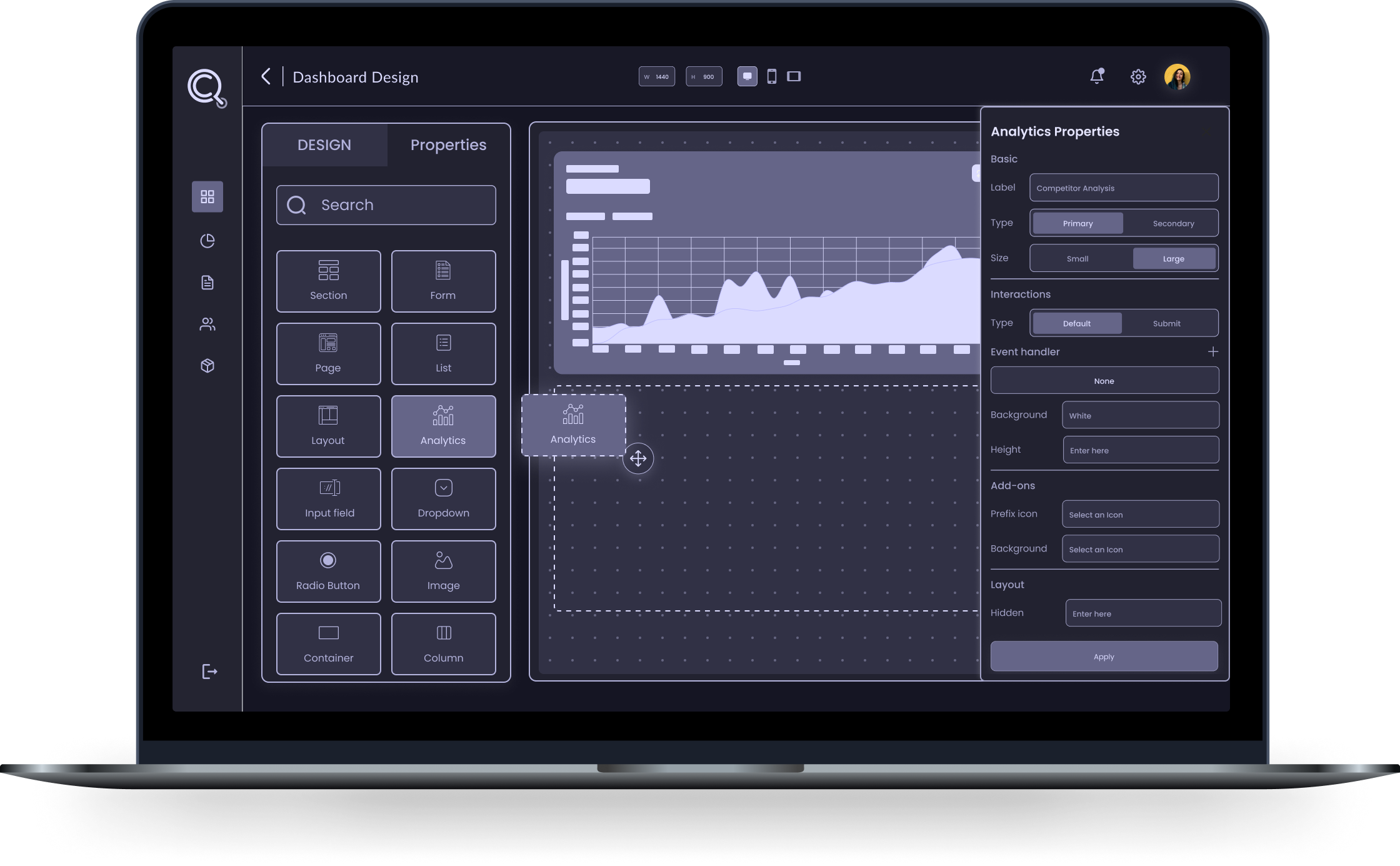Select the DESIGN tab

[x=324, y=145]
